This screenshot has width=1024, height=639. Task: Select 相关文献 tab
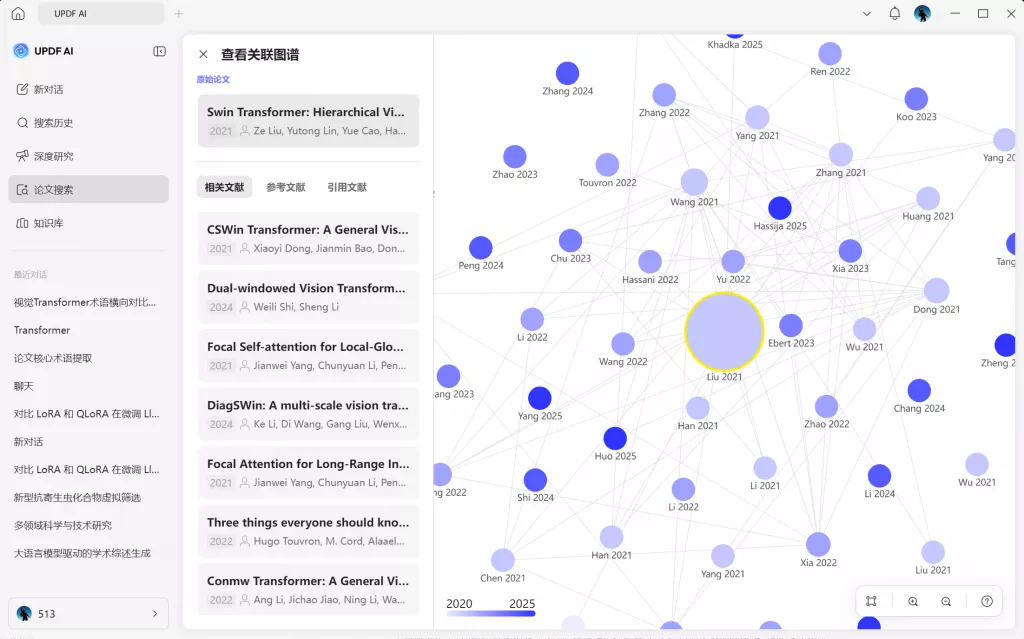[224, 187]
